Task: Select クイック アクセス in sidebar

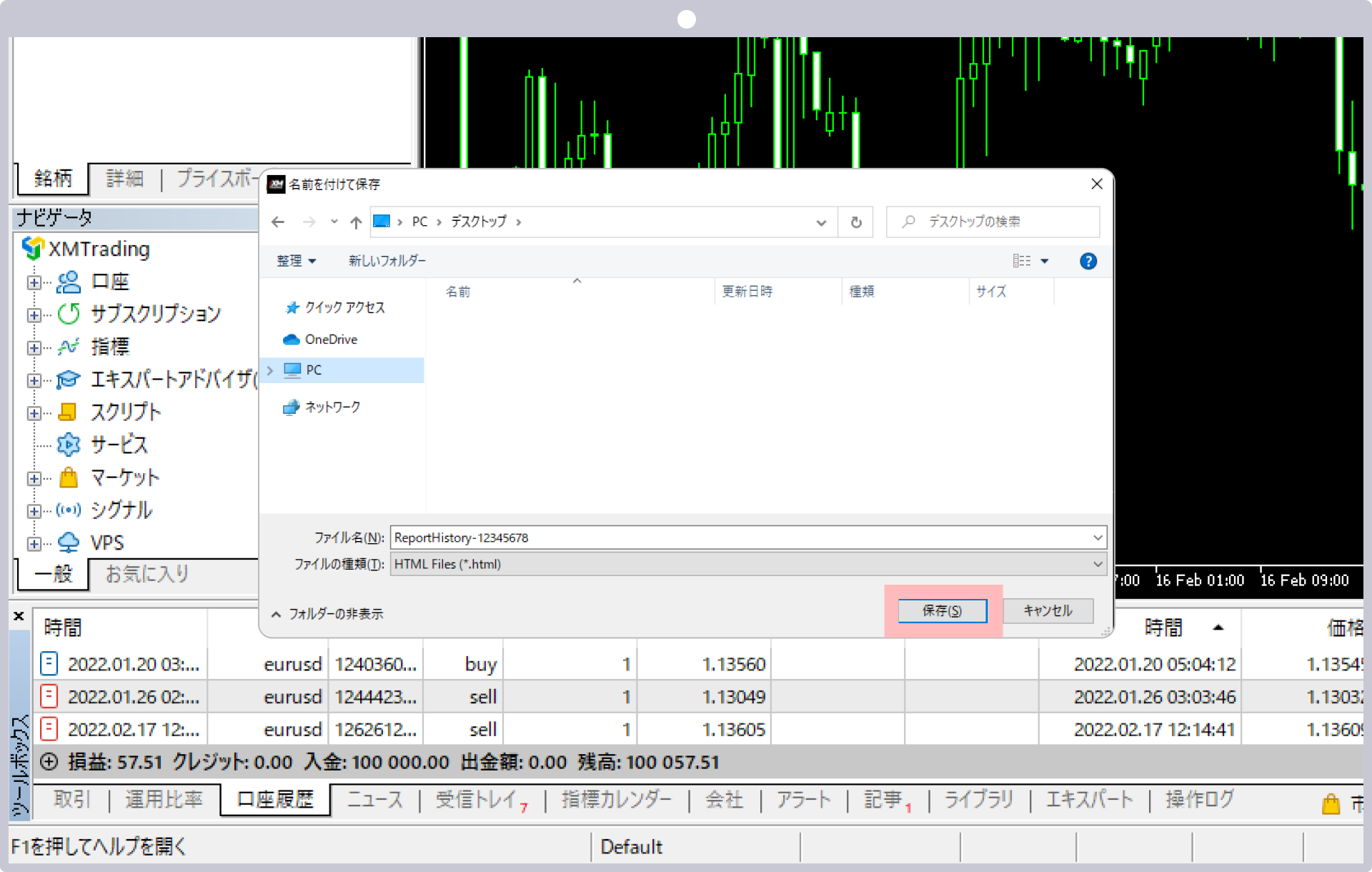Action: [336, 307]
